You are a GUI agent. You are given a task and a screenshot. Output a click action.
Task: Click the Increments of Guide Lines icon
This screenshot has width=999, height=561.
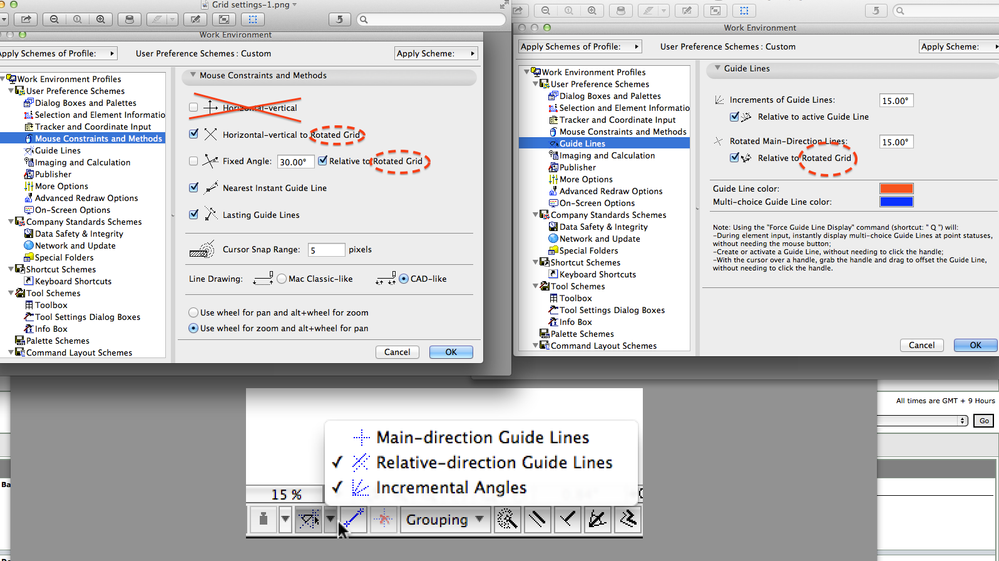(719, 100)
